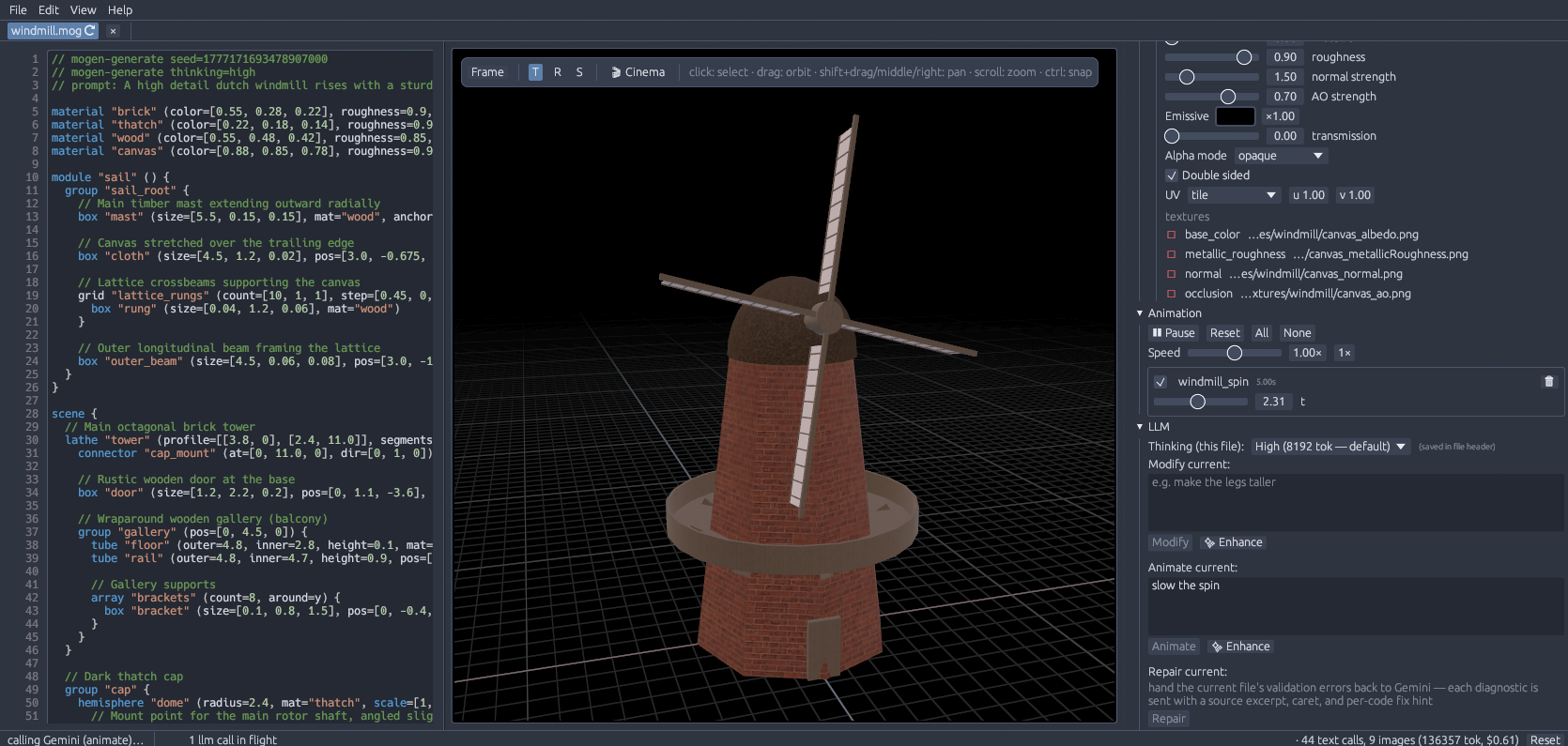The image size is (1568, 746).
Task: Delete the windmill_spin animation with trash icon
Action: tap(1548, 382)
